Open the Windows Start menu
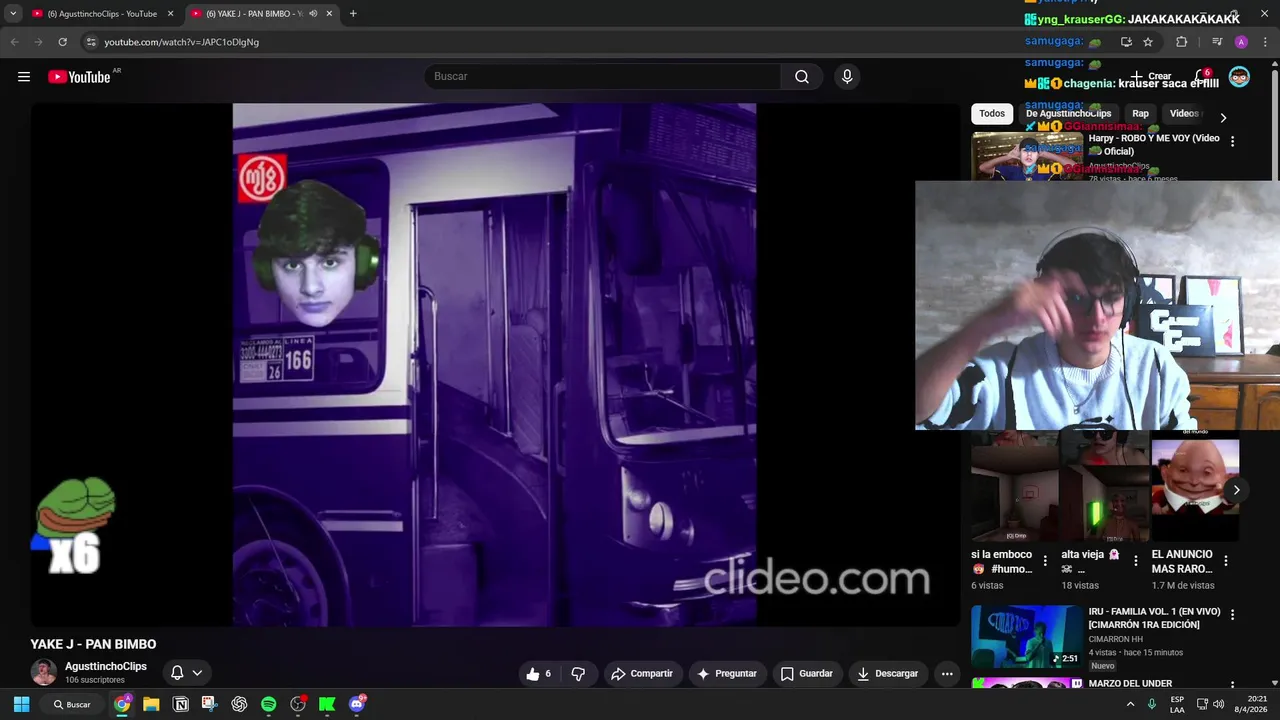Screen dimensions: 1280x720 click(x=21, y=704)
